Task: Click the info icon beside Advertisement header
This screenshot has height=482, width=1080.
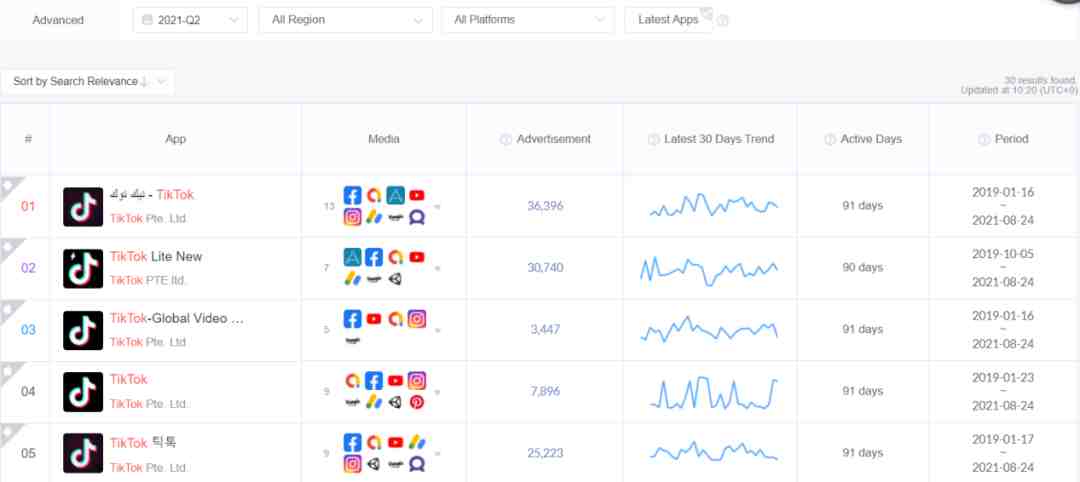Action: [x=506, y=139]
